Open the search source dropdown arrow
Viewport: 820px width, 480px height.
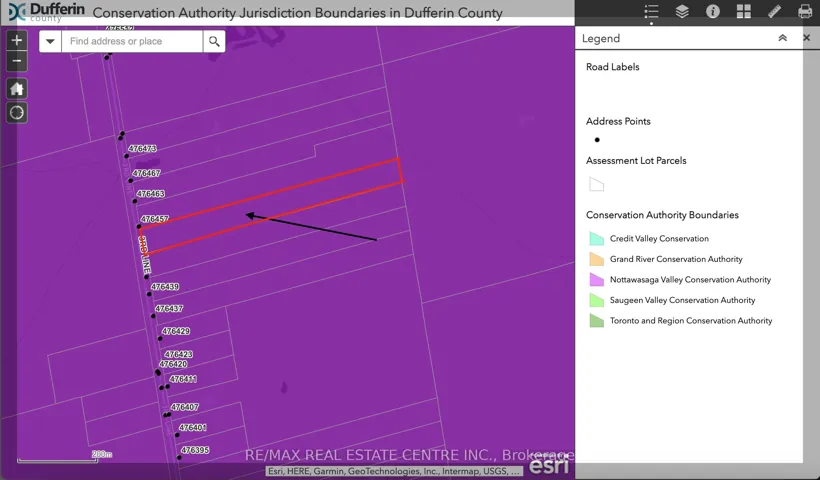(x=50, y=41)
